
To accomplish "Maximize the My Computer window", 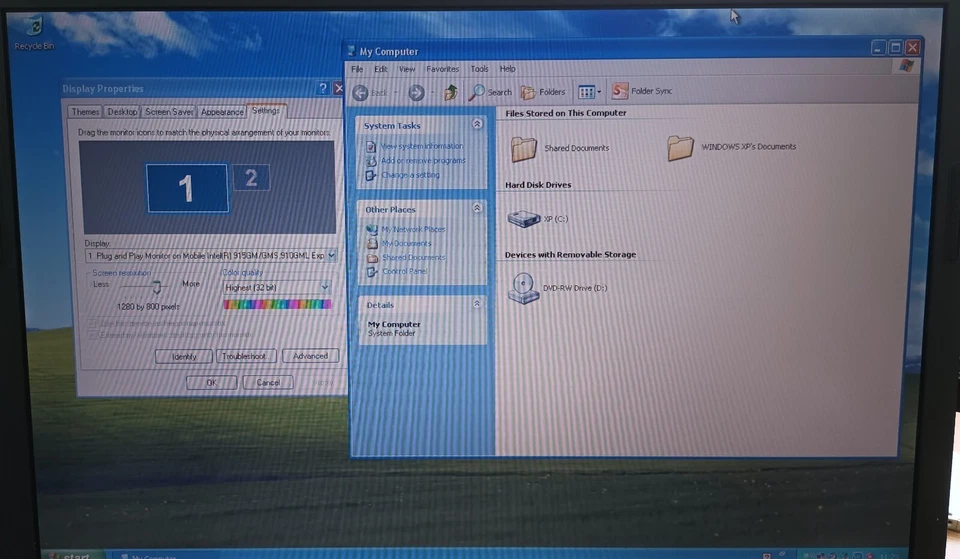I will 896,48.
